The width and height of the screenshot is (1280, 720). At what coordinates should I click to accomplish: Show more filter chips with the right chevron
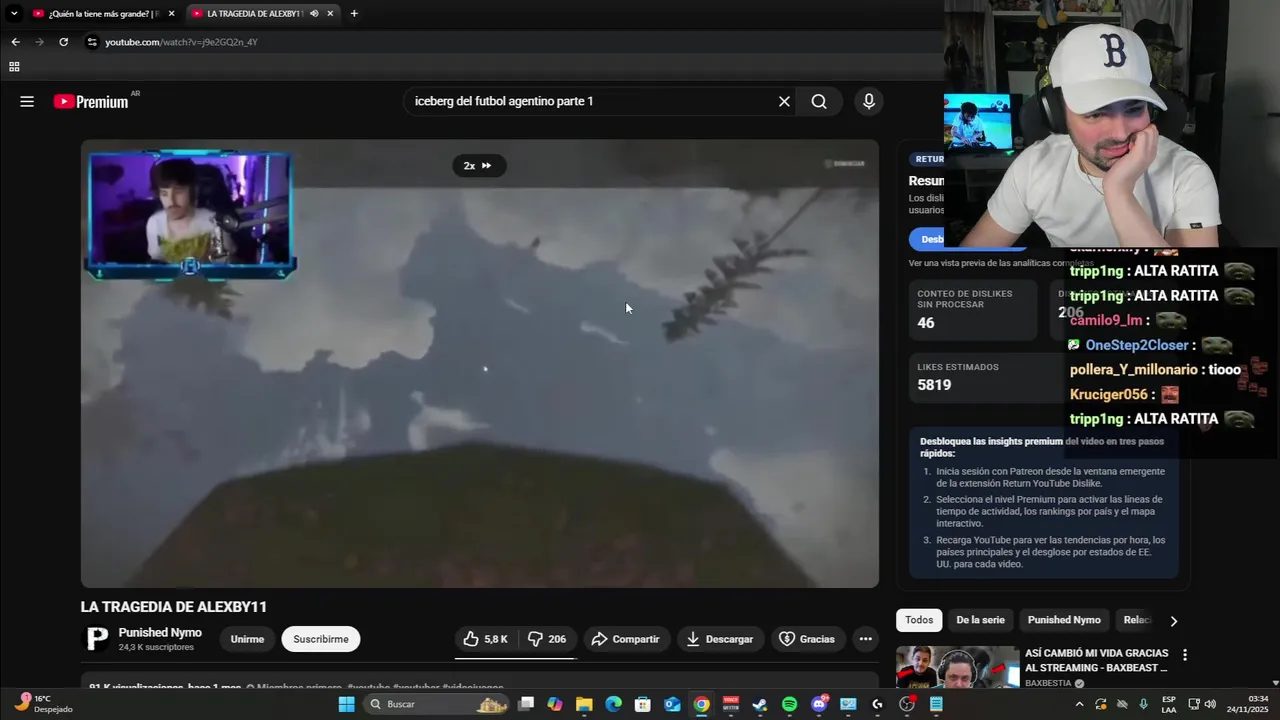(x=1173, y=621)
